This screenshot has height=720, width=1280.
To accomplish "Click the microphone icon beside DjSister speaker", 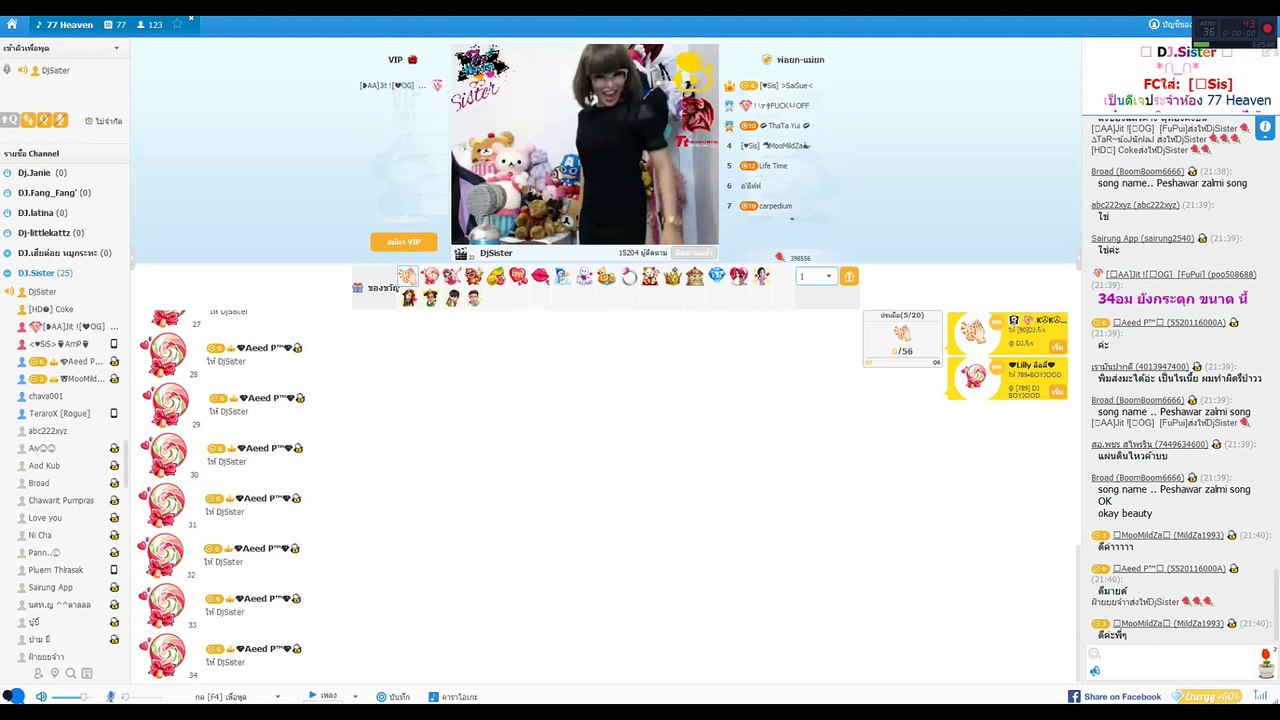I will point(8,70).
